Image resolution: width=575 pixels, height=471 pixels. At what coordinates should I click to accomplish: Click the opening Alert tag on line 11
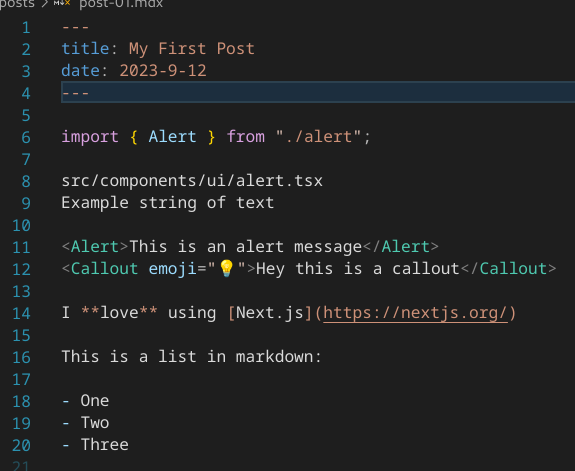(95, 247)
